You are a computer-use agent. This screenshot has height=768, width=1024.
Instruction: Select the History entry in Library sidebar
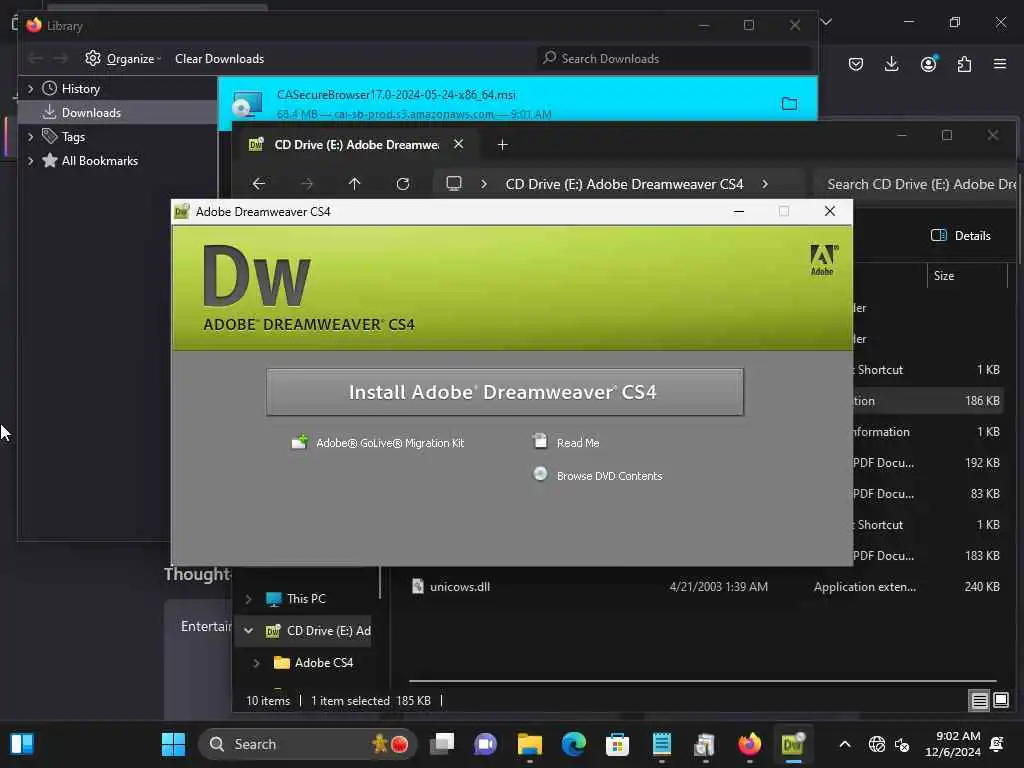pos(80,89)
